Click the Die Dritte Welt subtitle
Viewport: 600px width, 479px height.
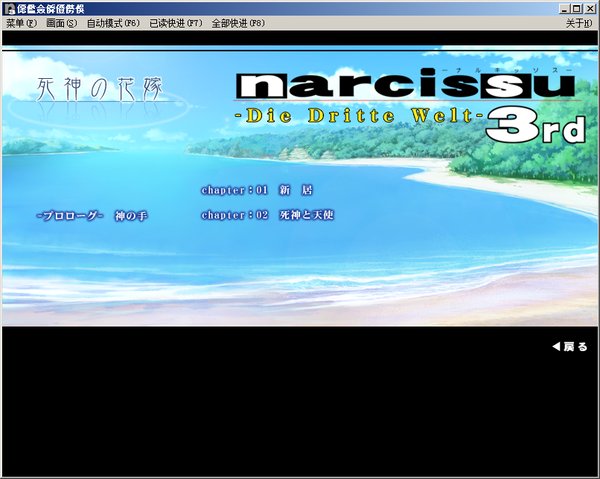[x=359, y=116]
